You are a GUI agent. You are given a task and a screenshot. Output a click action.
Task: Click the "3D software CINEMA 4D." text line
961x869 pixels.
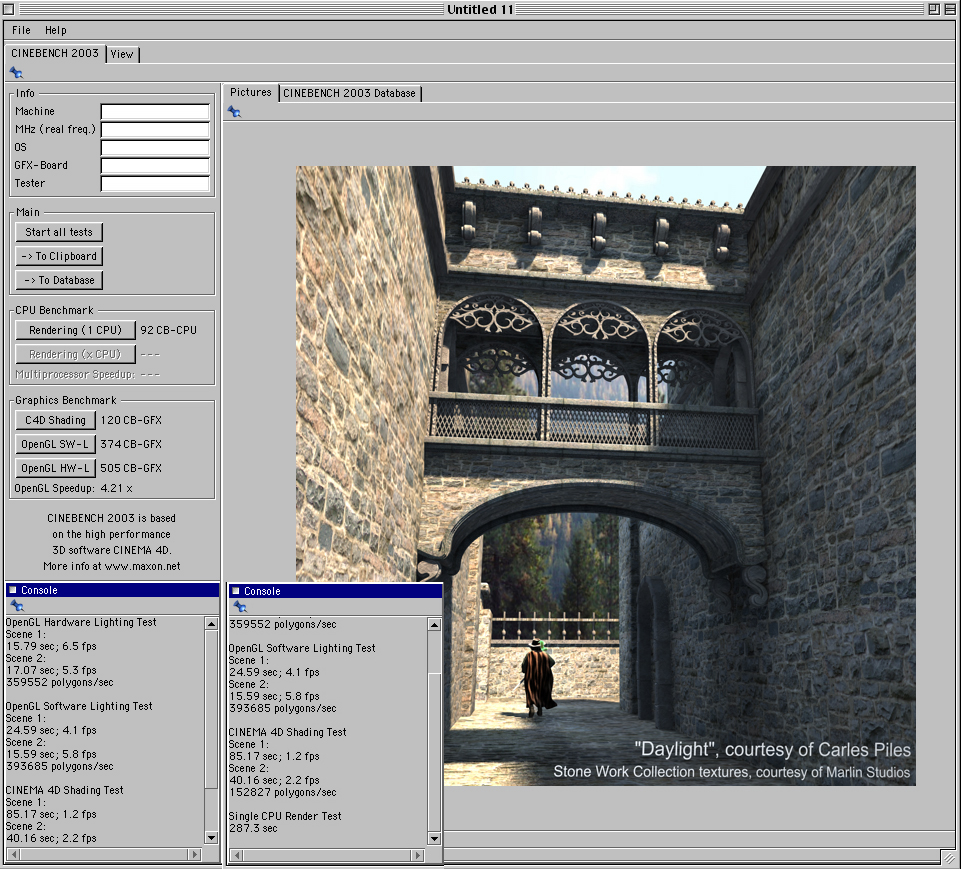click(112, 550)
